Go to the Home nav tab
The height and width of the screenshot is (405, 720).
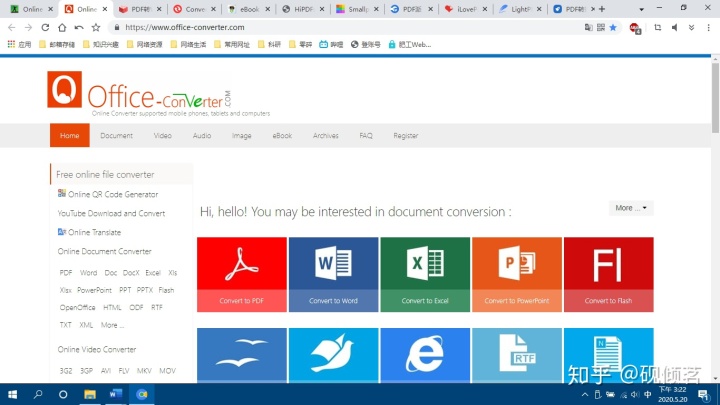69,135
